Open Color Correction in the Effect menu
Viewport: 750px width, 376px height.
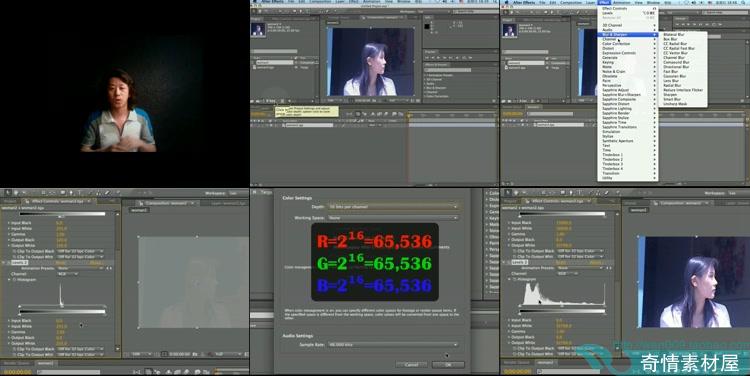616,44
